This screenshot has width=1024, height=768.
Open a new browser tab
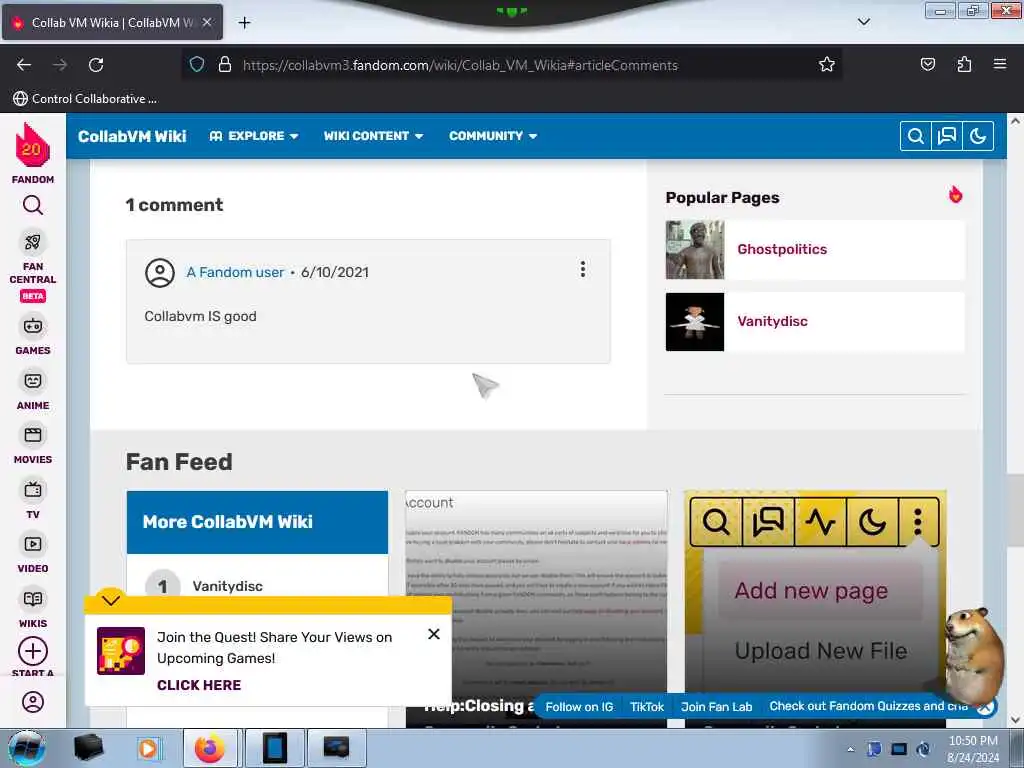point(244,23)
